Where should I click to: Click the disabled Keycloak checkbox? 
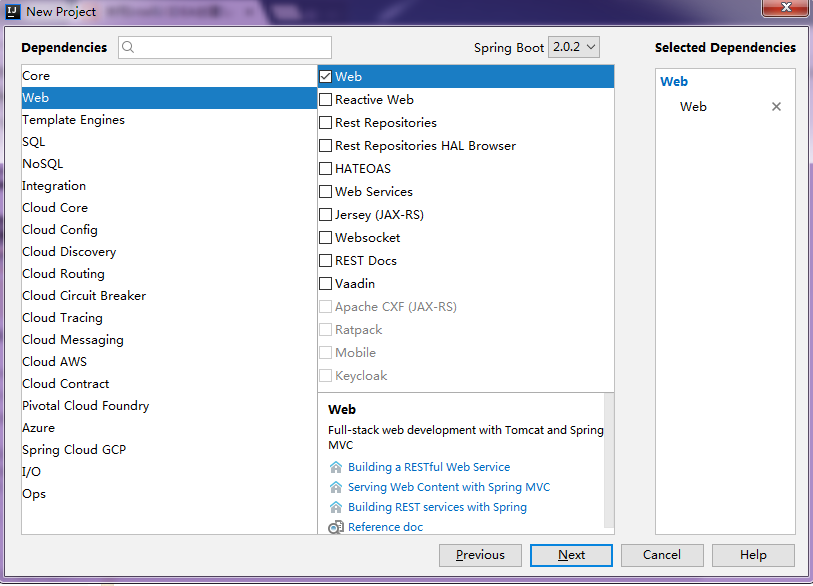pyautogui.click(x=326, y=375)
